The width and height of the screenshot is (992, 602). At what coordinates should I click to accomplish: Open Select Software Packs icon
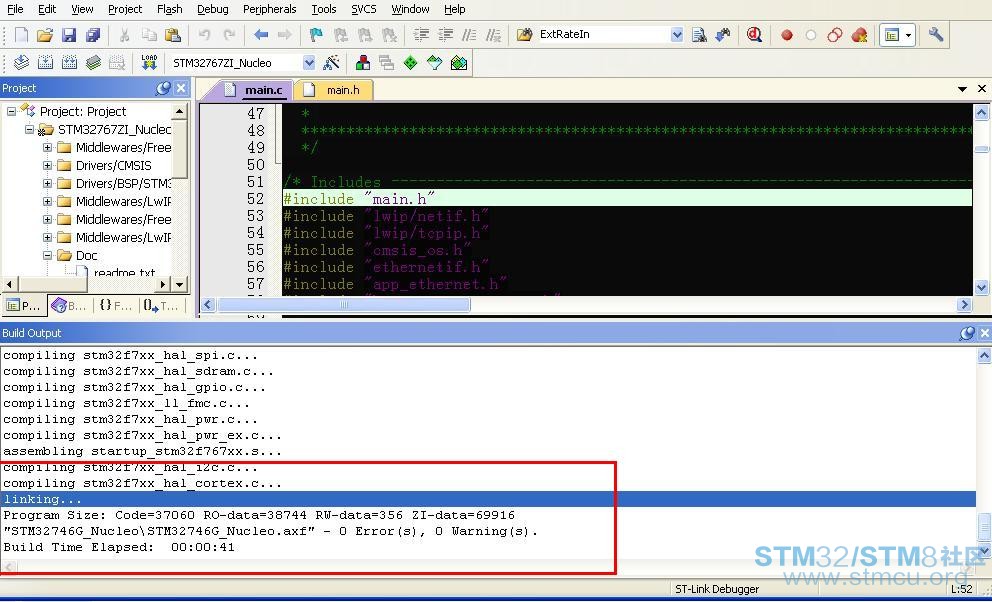pos(435,63)
